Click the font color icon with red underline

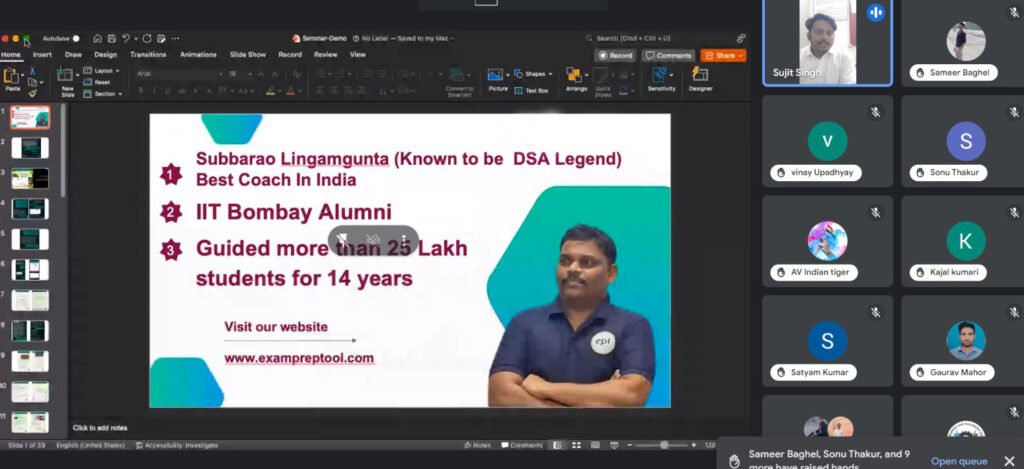pos(291,91)
